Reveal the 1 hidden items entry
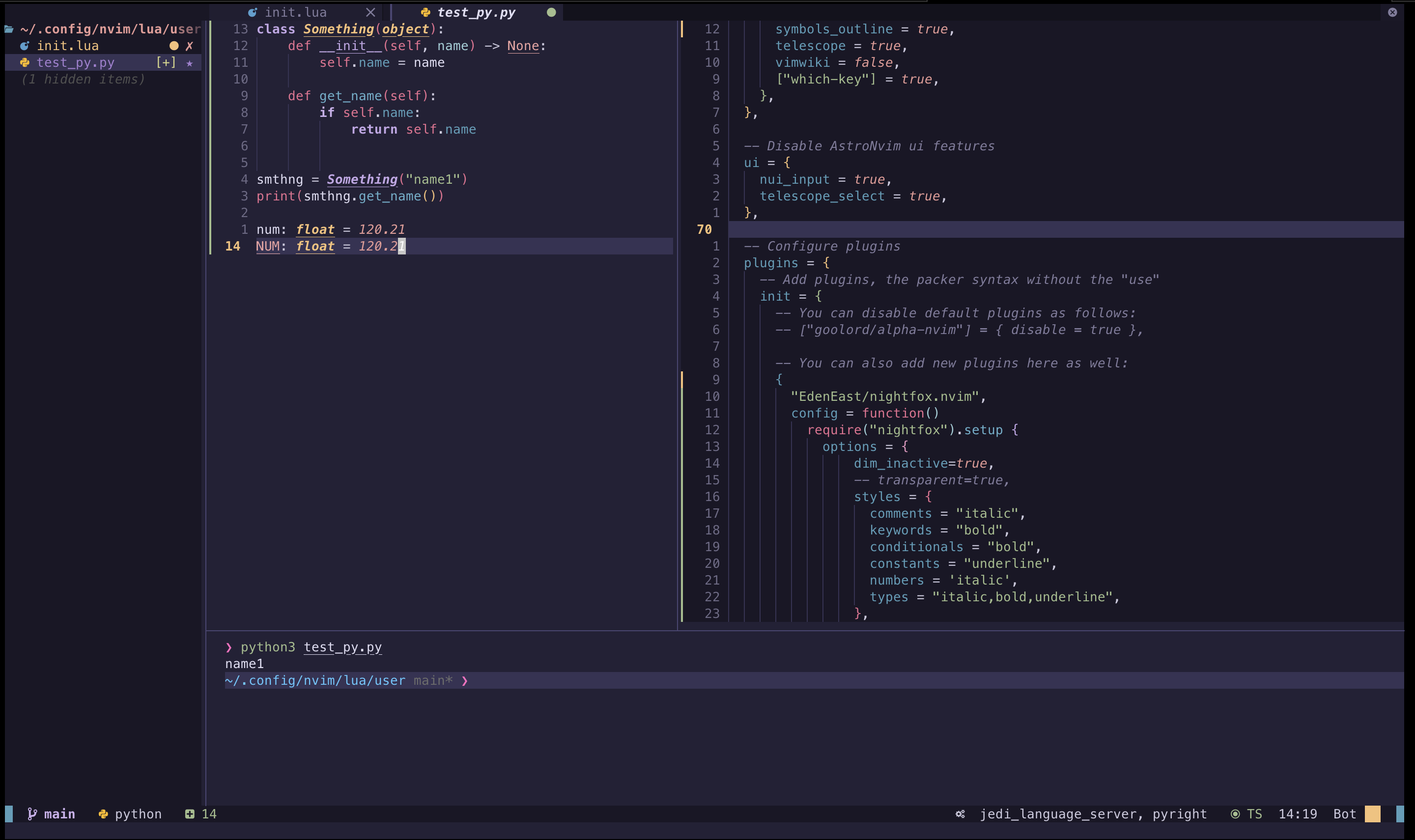Screen dimensions: 1415x840 tap(83, 79)
